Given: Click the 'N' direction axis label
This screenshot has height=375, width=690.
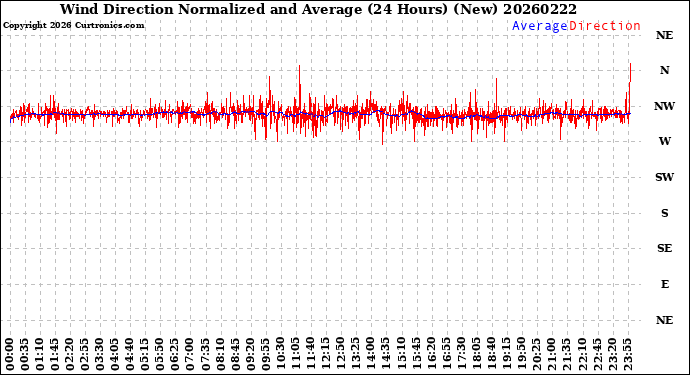Looking at the screenshot, I should [664, 70].
